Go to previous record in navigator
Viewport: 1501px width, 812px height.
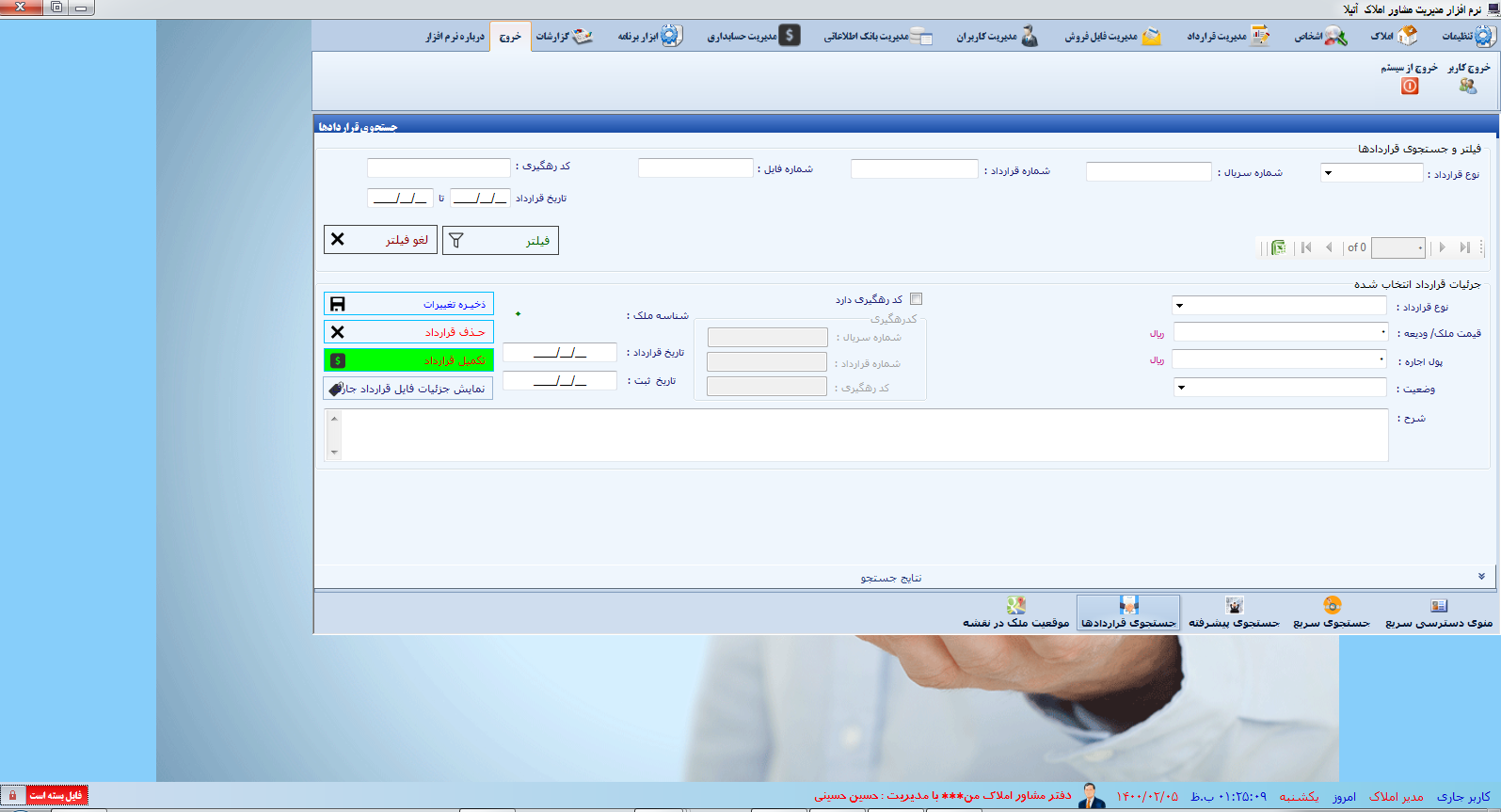point(1329,247)
